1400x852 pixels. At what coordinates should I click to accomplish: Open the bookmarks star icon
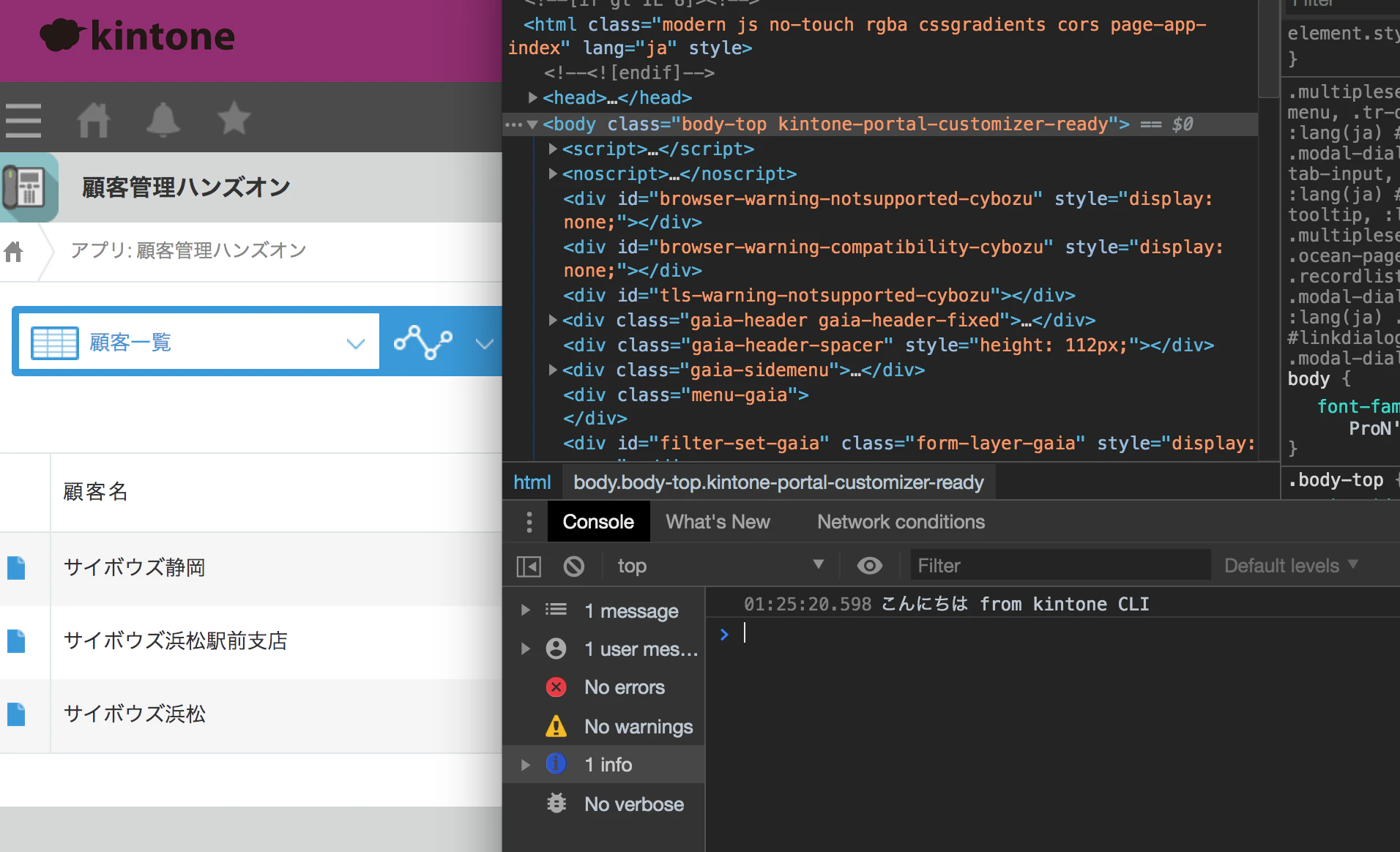[x=234, y=119]
